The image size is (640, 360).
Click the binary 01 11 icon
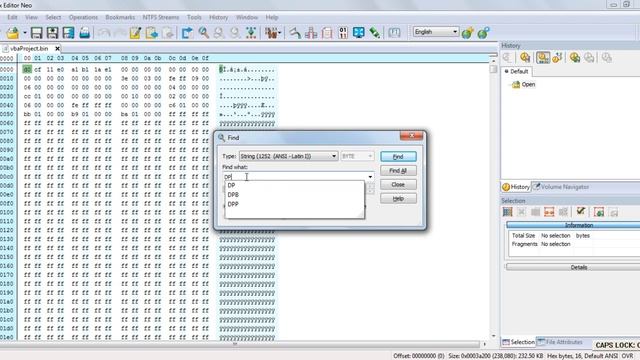pos(343,33)
